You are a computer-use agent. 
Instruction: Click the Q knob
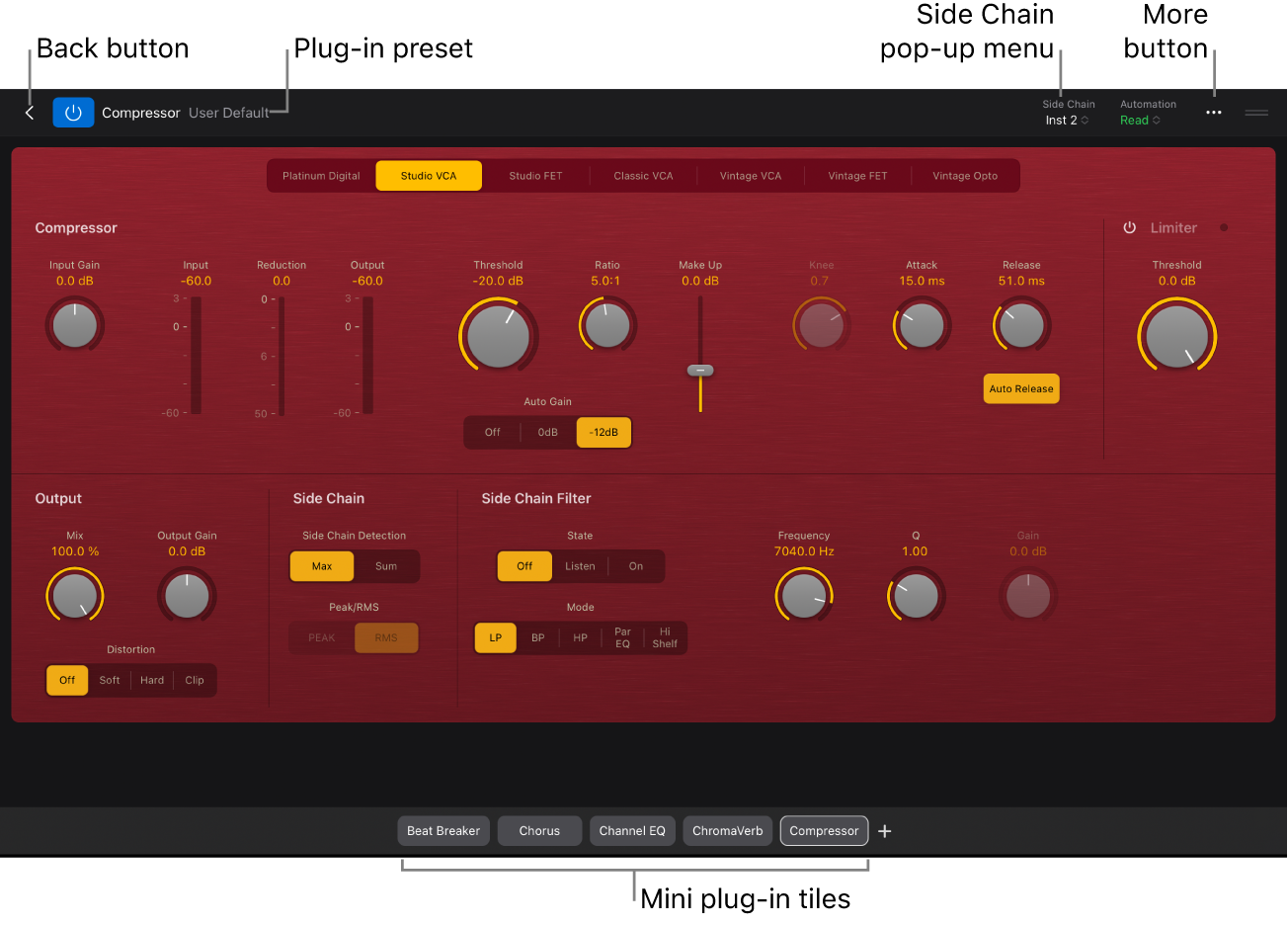point(916,596)
